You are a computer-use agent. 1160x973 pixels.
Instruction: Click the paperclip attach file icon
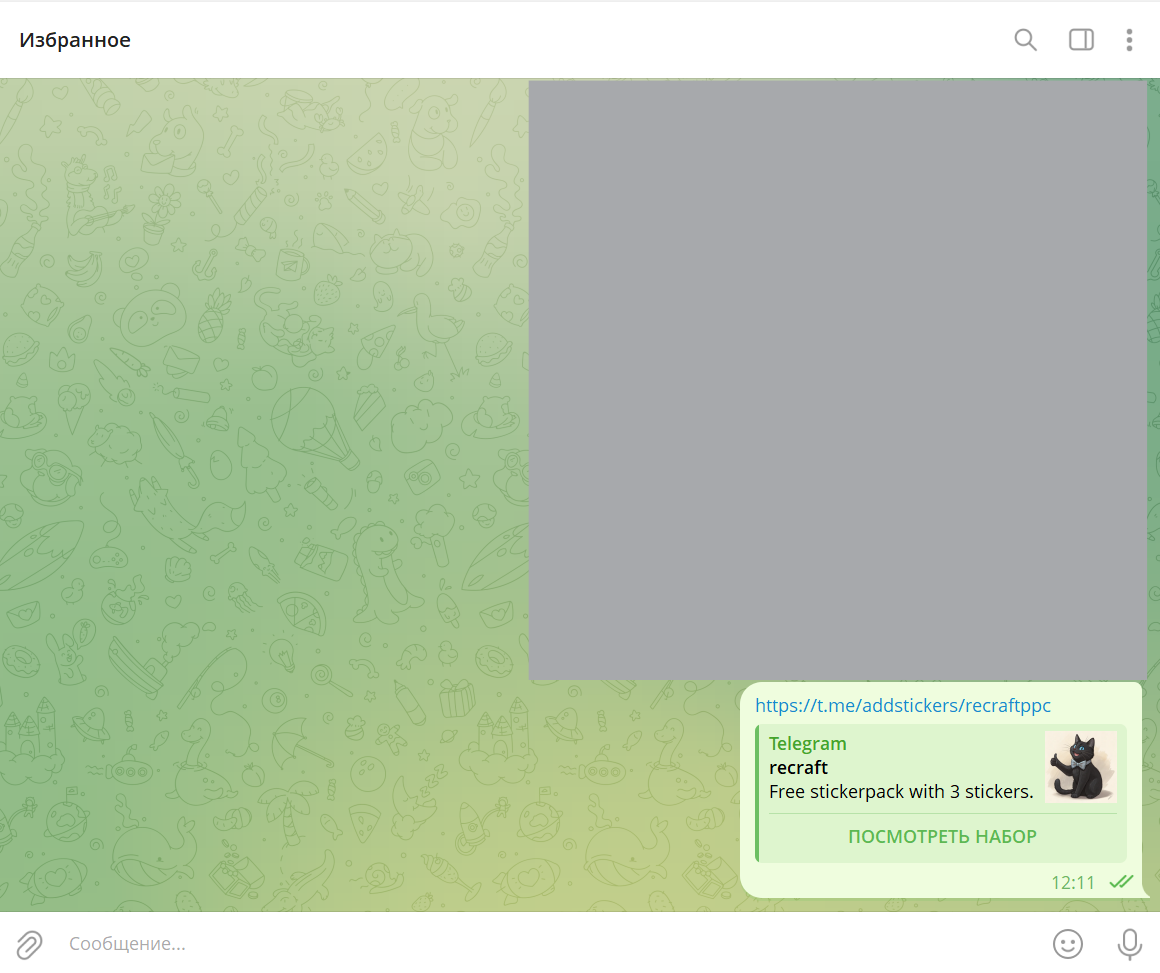[x=30, y=943]
